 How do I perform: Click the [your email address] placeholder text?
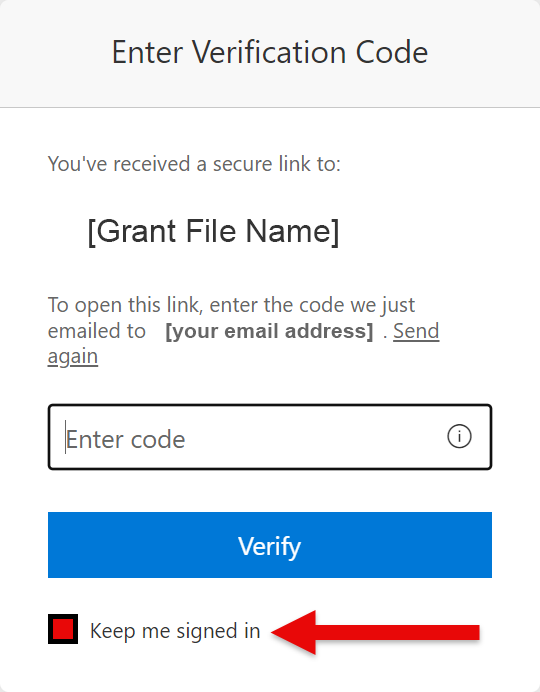pos(269,331)
